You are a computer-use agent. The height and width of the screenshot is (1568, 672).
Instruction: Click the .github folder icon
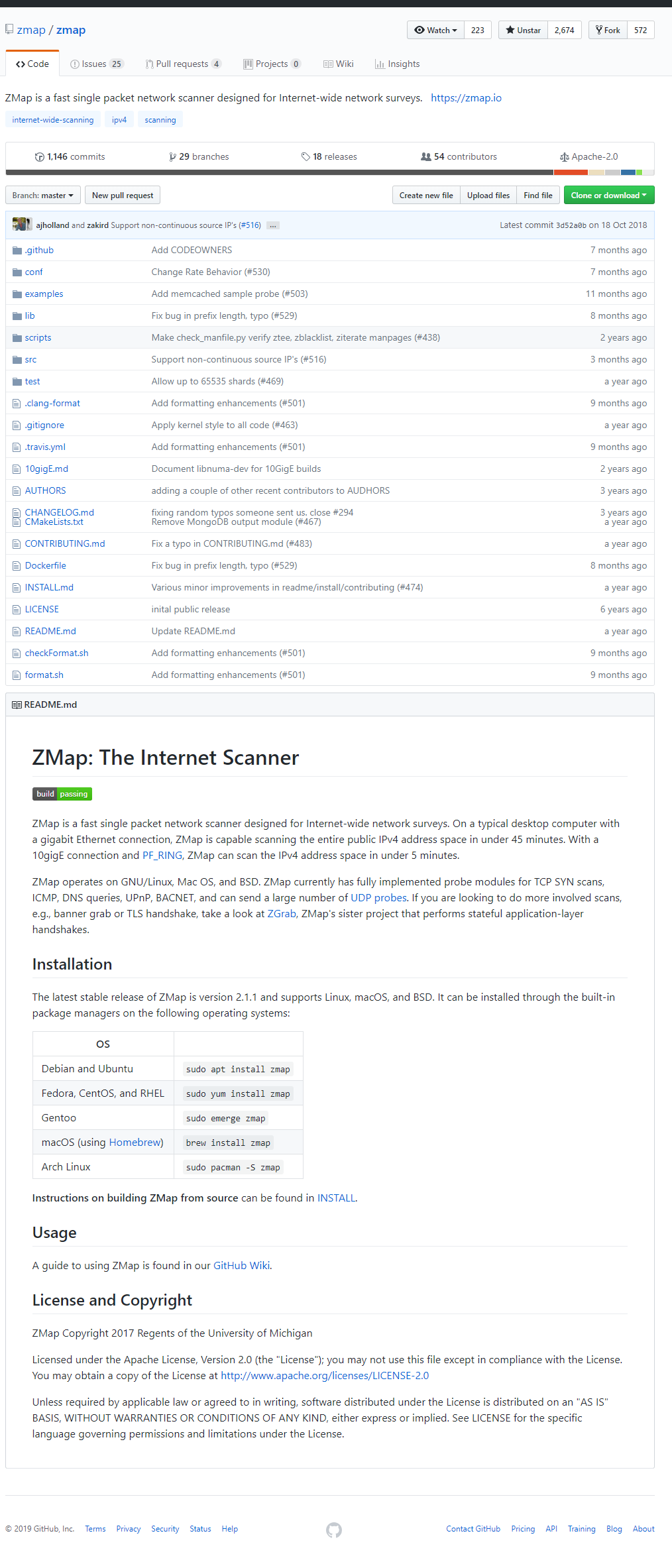pos(17,251)
